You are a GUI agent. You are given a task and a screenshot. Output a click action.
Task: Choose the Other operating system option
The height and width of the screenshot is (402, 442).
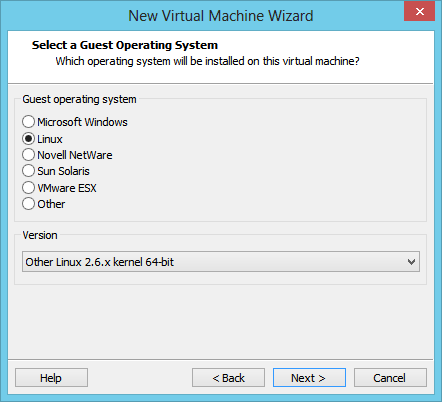click(x=28, y=204)
